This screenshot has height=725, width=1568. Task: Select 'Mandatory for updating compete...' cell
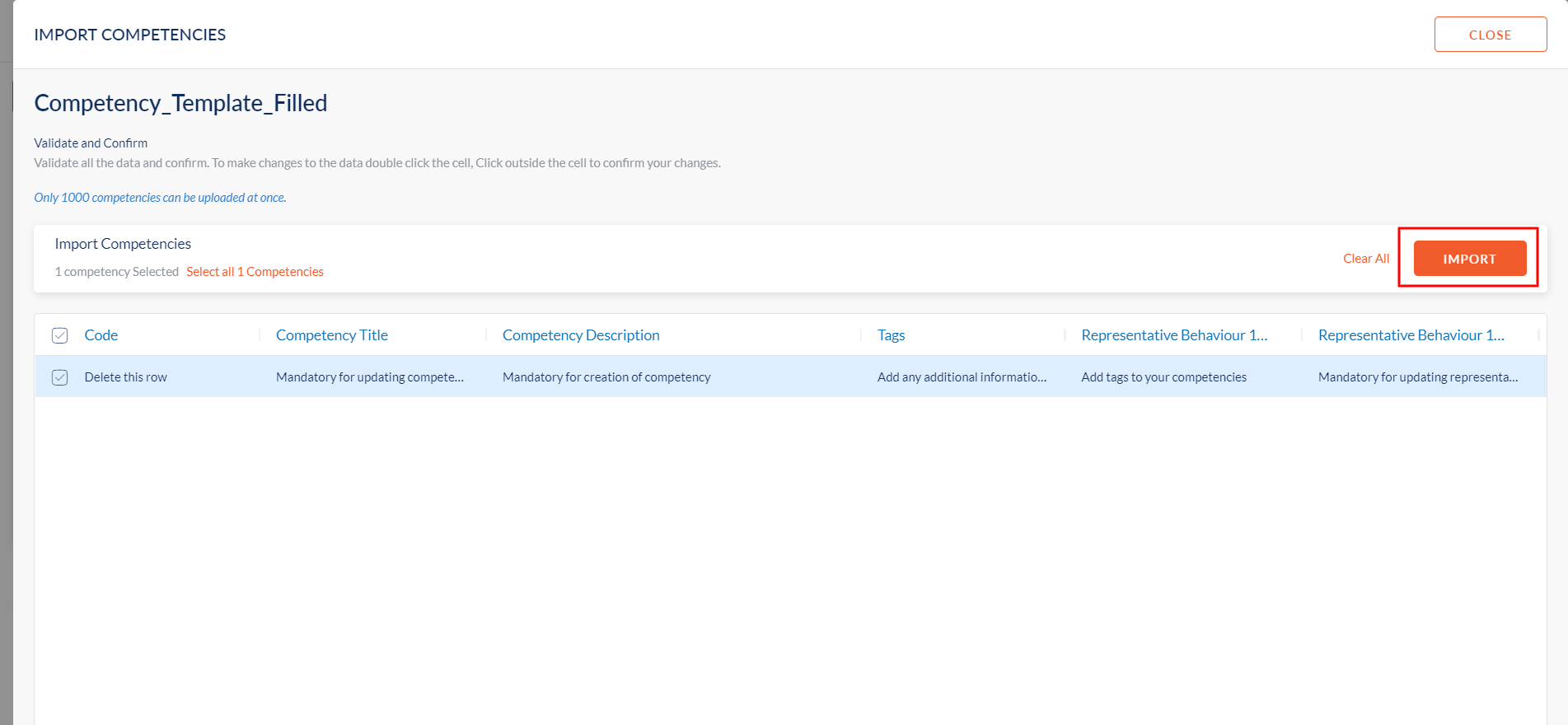pyautogui.click(x=370, y=377)
